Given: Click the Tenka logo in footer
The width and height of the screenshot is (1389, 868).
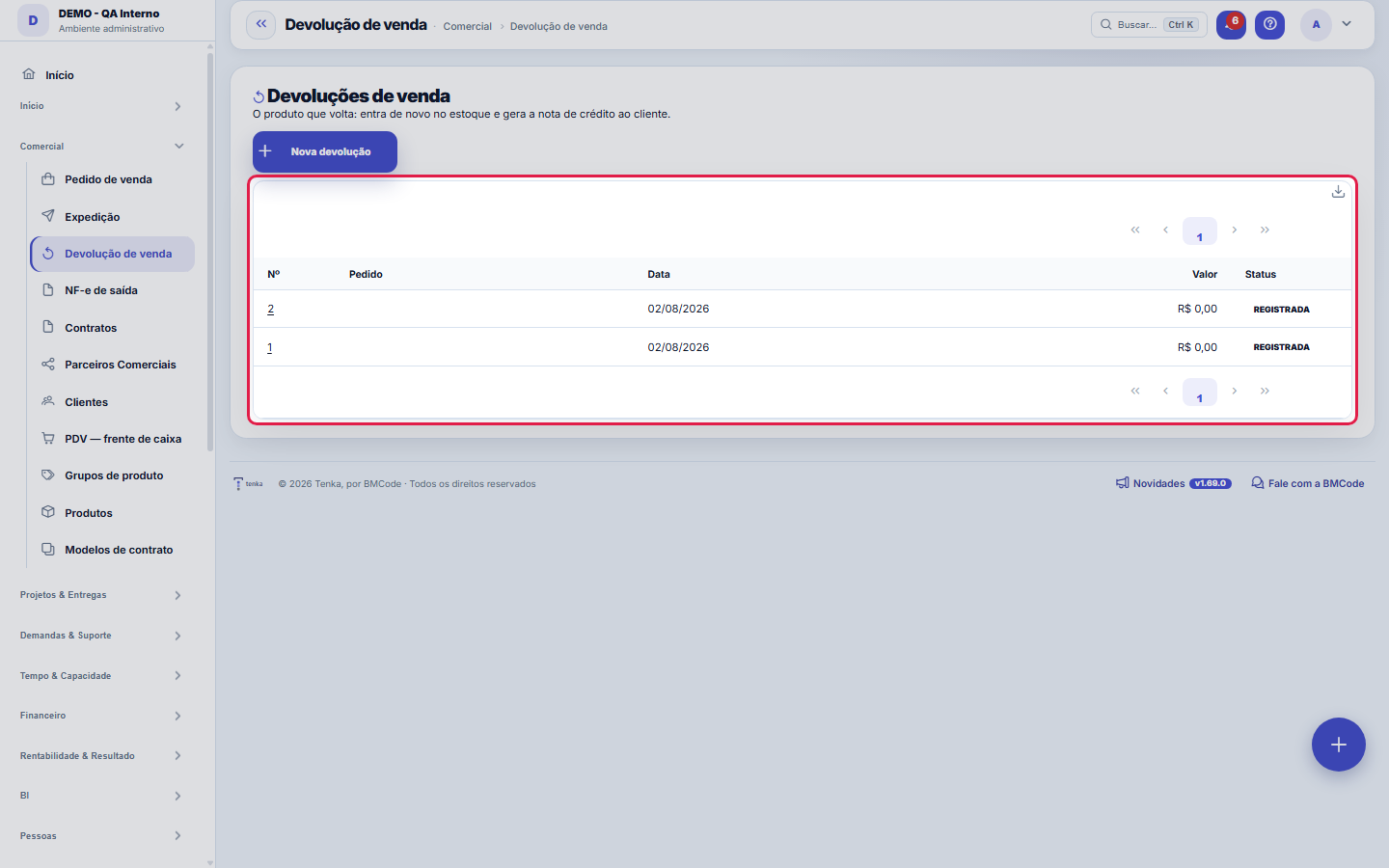Looking at the screenshot, I should pos(249,484).
